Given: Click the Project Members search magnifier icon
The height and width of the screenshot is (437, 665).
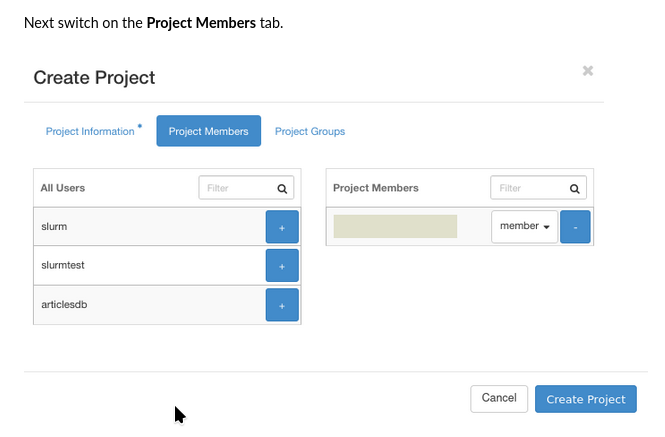Looking at the screenshot, I should coord(575,188).
